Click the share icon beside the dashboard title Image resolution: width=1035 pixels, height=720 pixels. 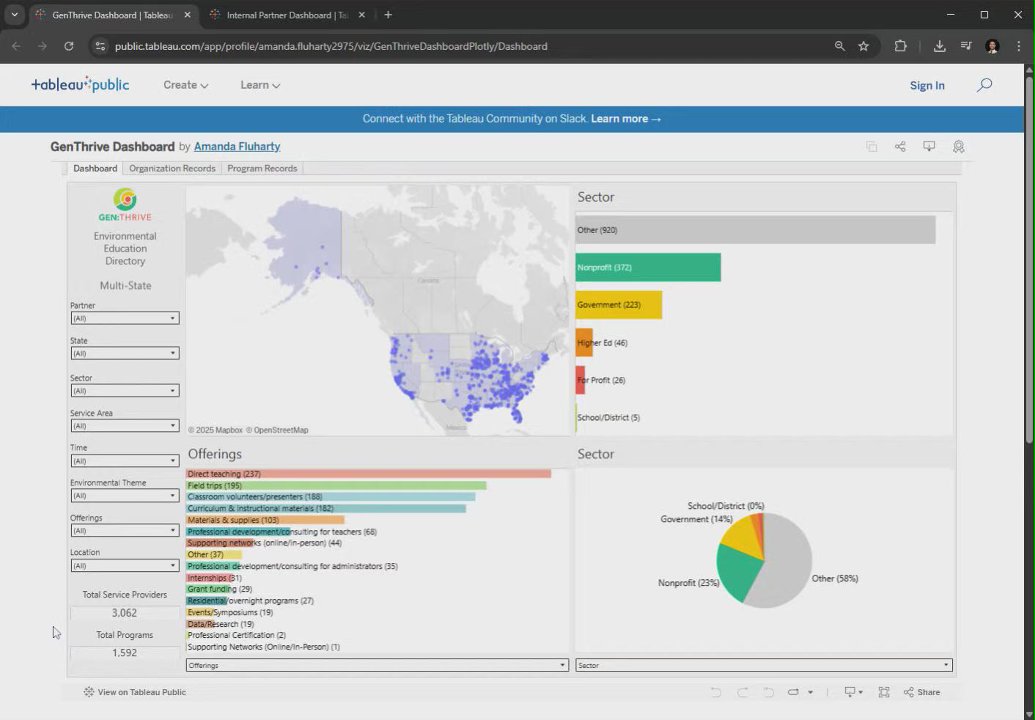click(900, 147)
